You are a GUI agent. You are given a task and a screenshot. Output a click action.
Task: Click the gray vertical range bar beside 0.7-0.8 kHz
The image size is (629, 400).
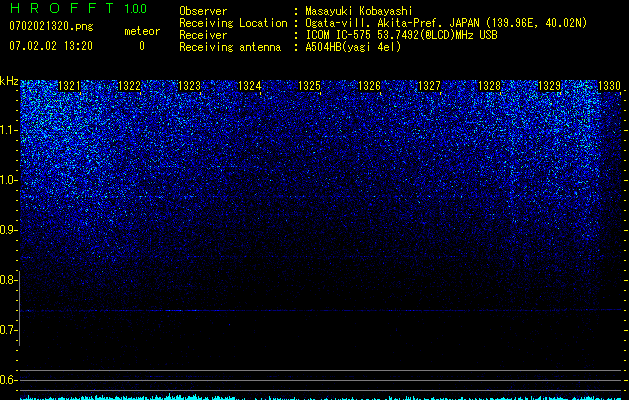pos(20,308)
